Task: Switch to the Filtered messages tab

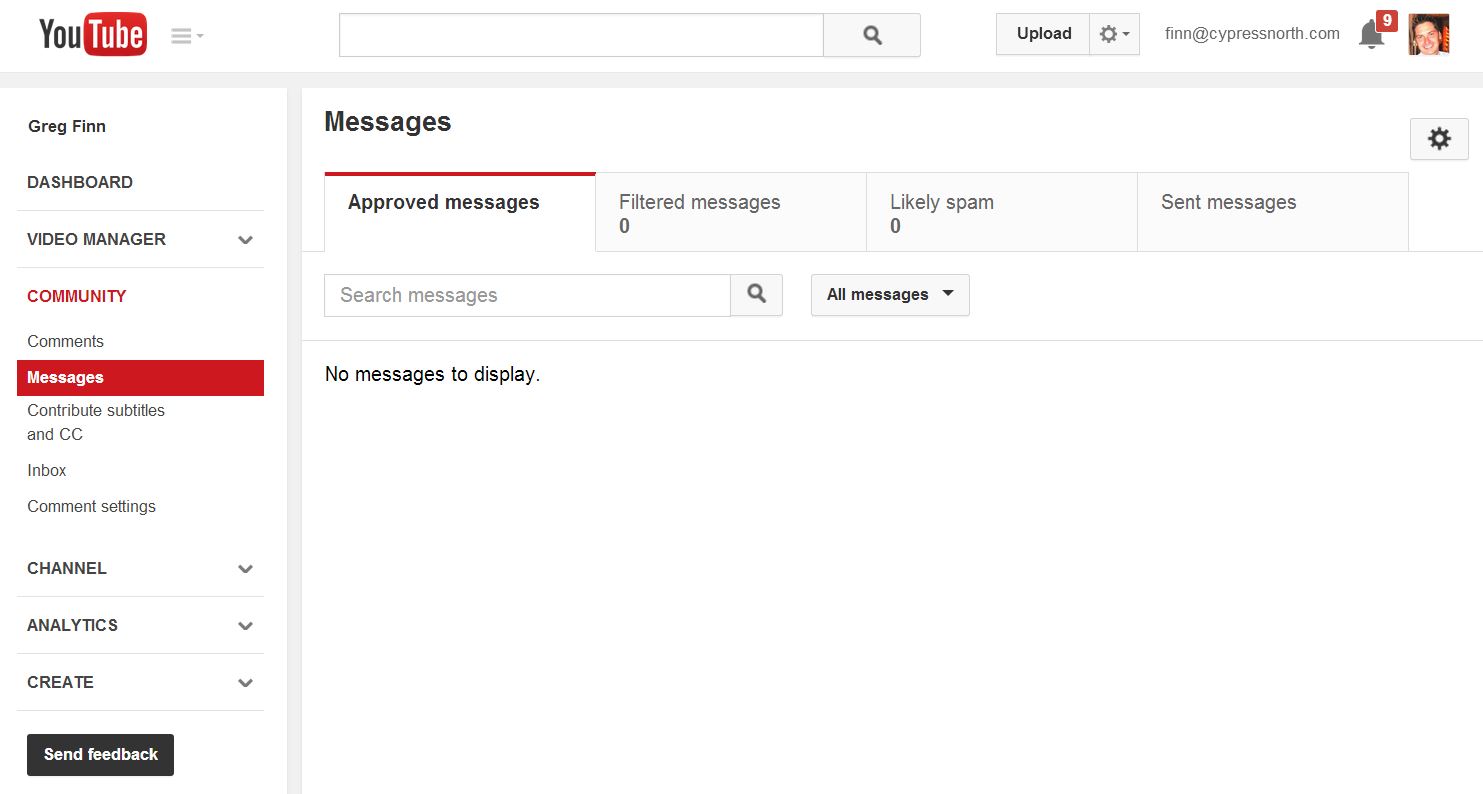Action: [731, 212]
